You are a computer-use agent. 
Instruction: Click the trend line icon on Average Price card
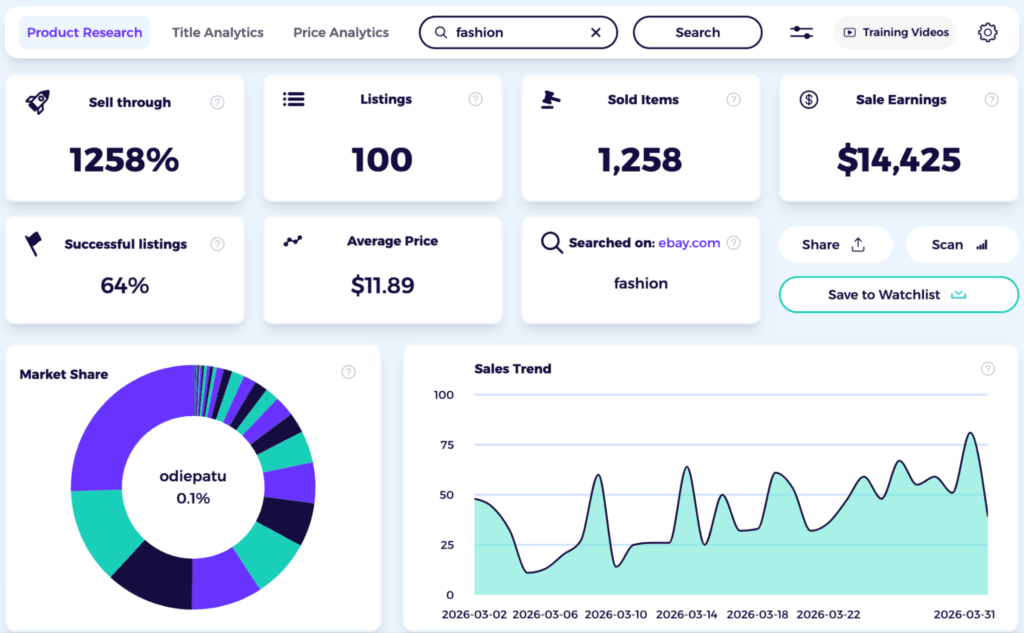click(293, 241)
